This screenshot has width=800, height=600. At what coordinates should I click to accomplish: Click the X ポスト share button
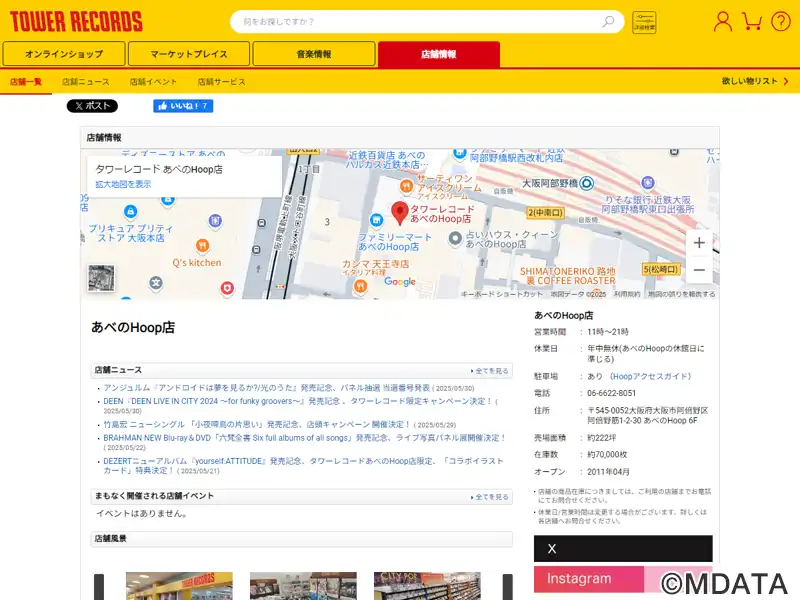(92, 106)
